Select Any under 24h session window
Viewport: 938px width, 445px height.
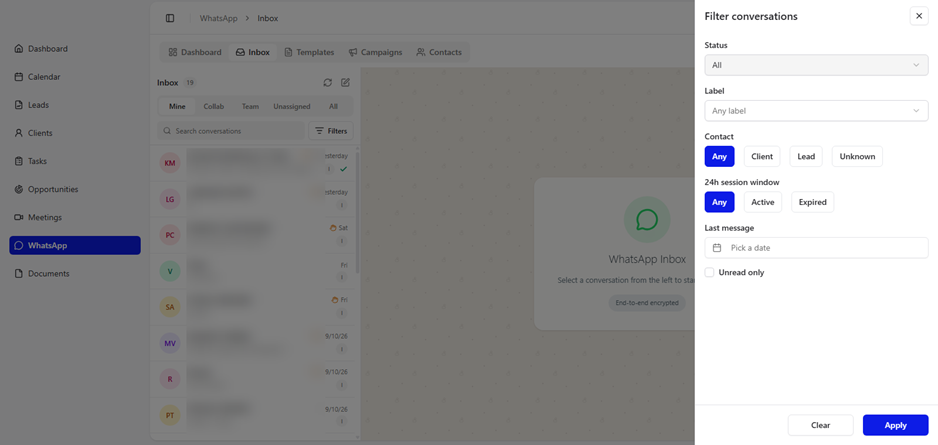(719, 202)
